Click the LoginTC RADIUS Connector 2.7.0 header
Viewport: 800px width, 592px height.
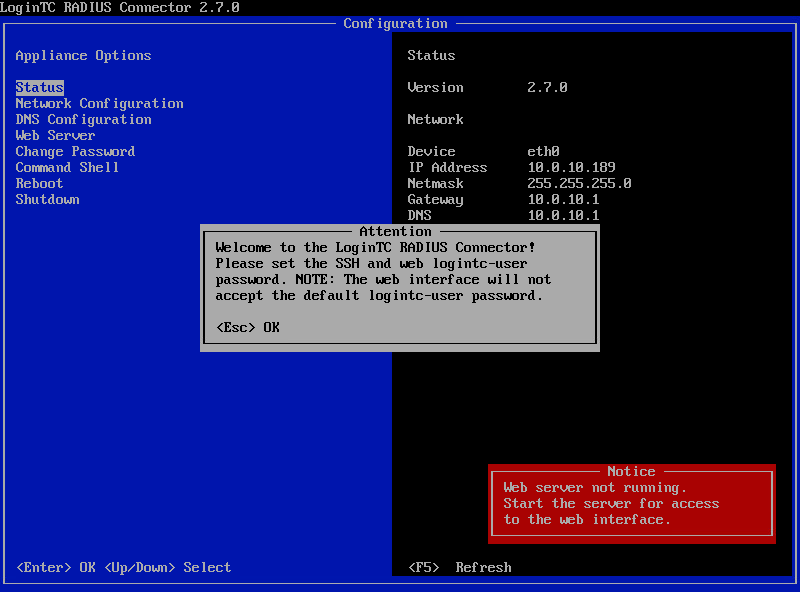pos(119,8)
